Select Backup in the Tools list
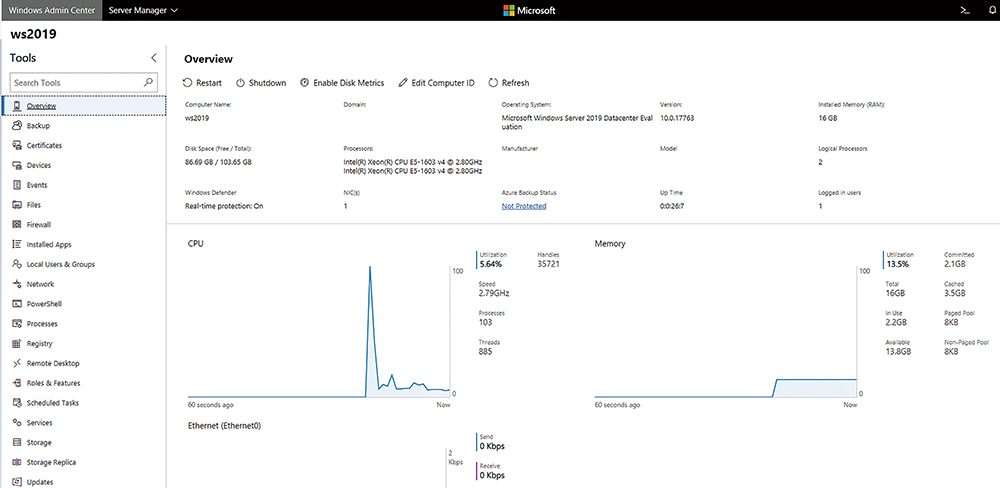The image size is (1000, 488). (x=38, y=126)
